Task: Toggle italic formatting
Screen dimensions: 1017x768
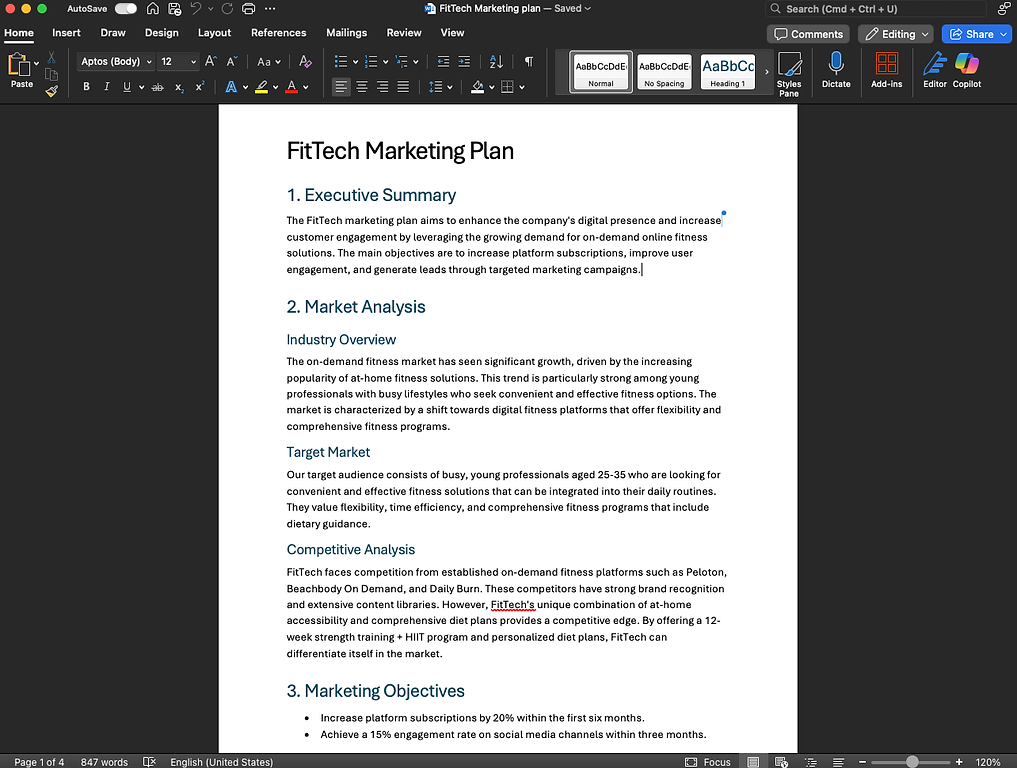Action: point(106,86)
